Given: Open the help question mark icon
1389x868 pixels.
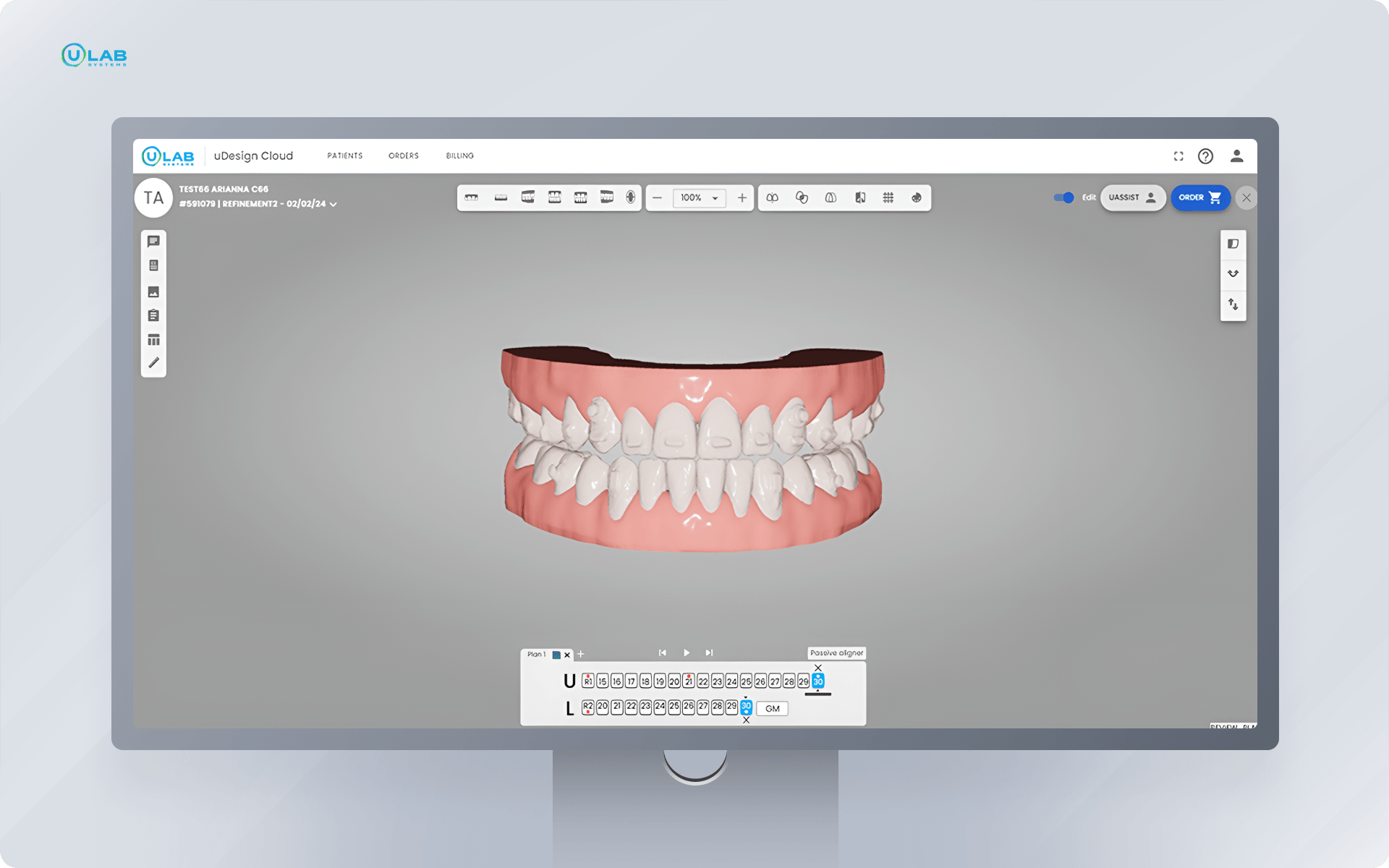Looking at the screenshot, I should (x=1205, y=156).
